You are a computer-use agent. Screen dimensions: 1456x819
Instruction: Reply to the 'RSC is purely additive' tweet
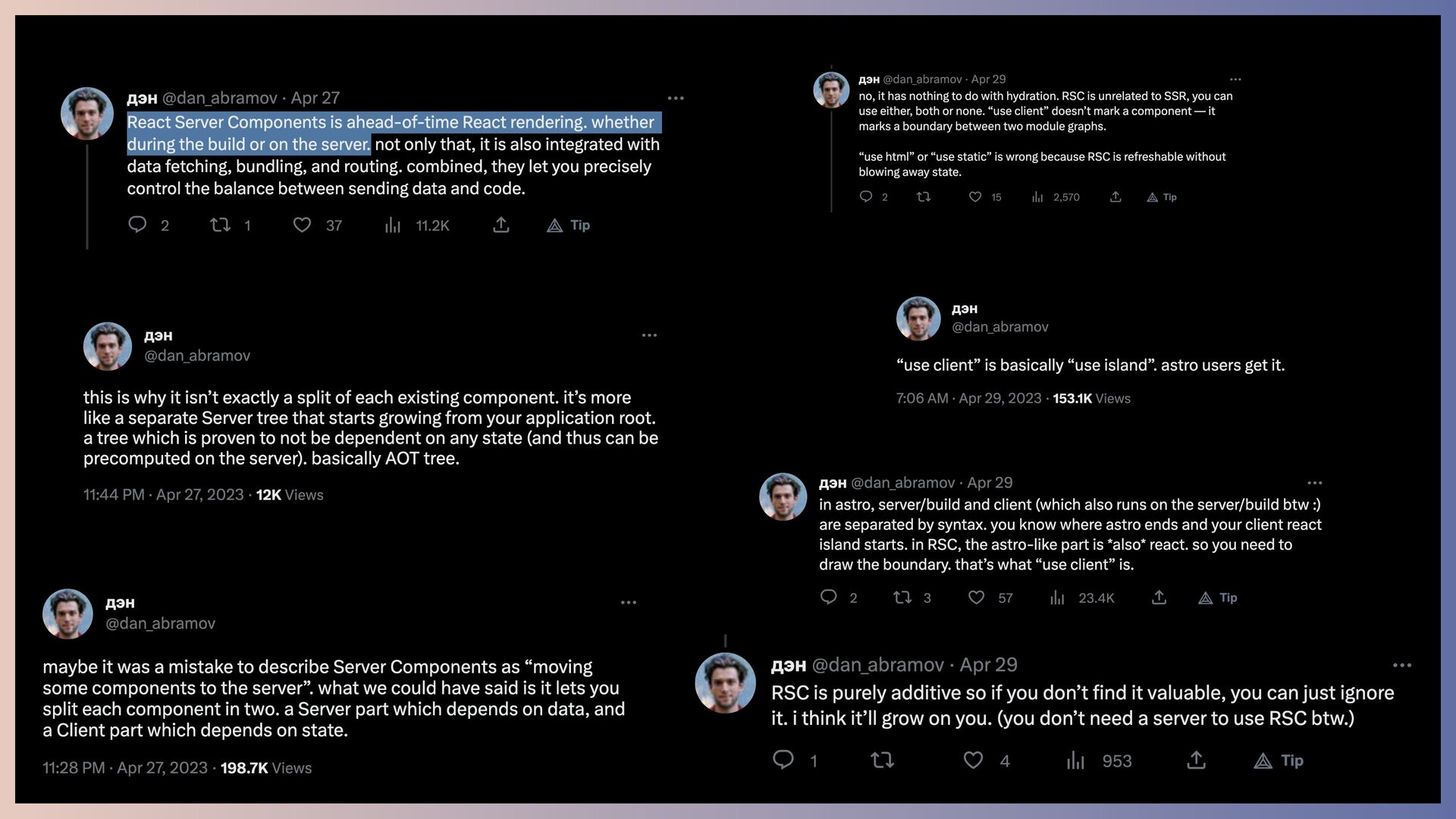783,760
